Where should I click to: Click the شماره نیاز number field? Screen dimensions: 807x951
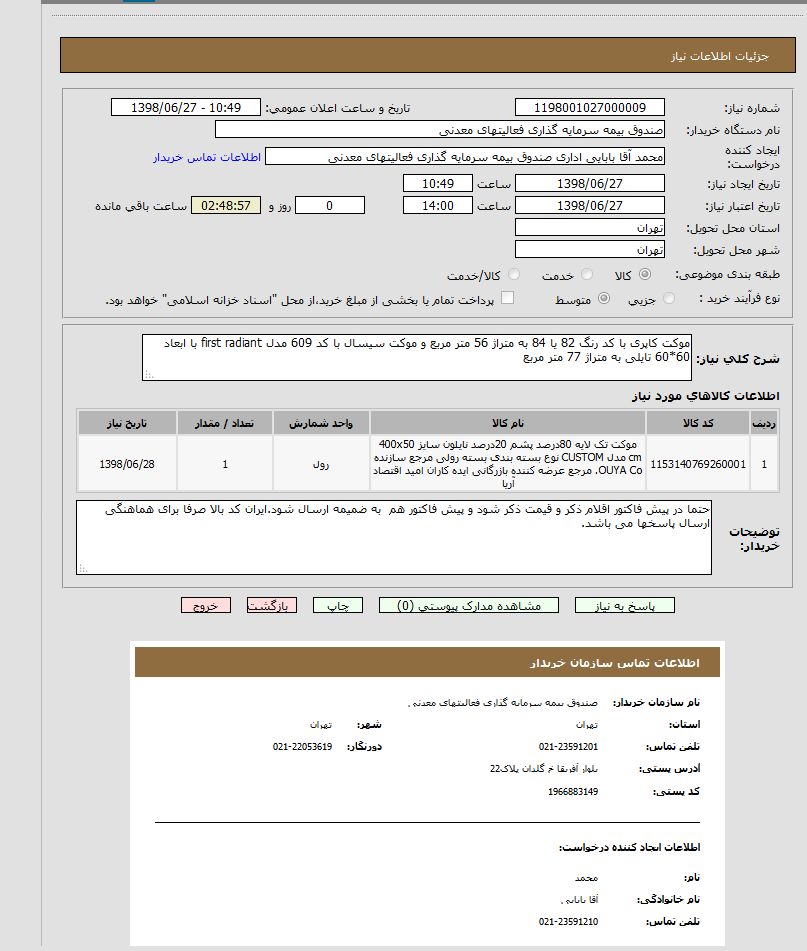coord(589,108)
